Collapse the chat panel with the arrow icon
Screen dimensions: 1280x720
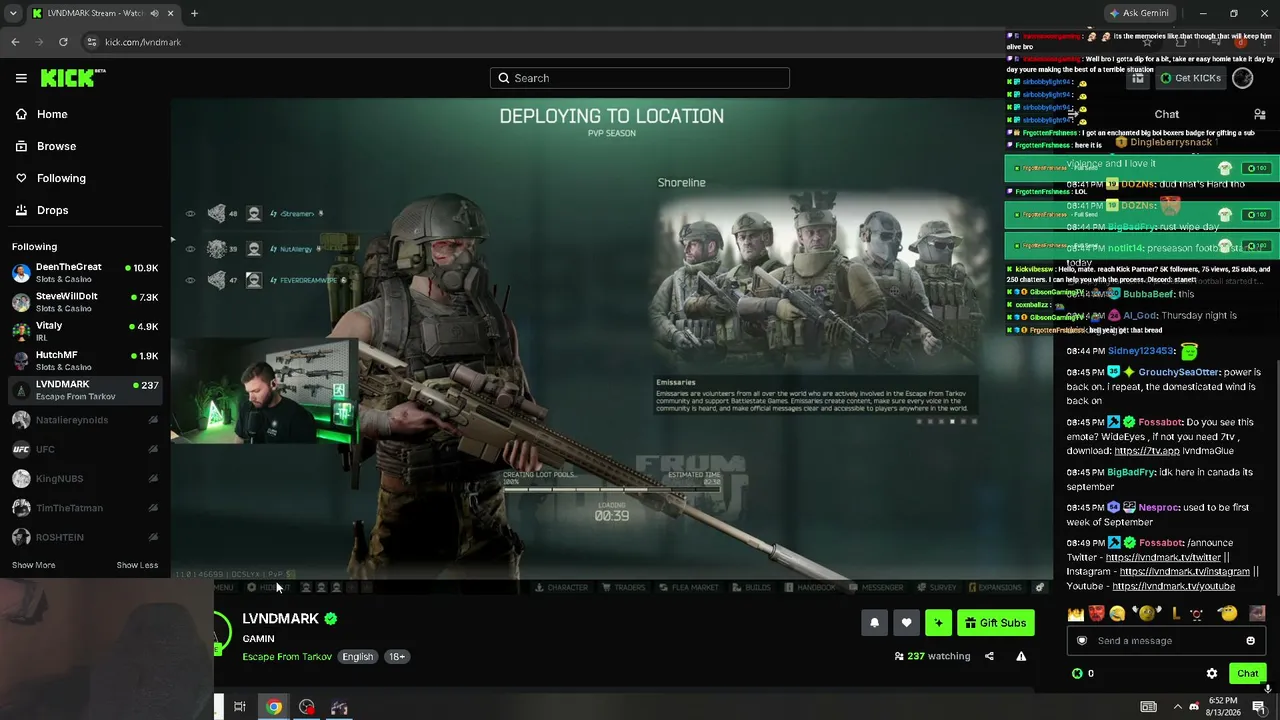[1073, 114]
